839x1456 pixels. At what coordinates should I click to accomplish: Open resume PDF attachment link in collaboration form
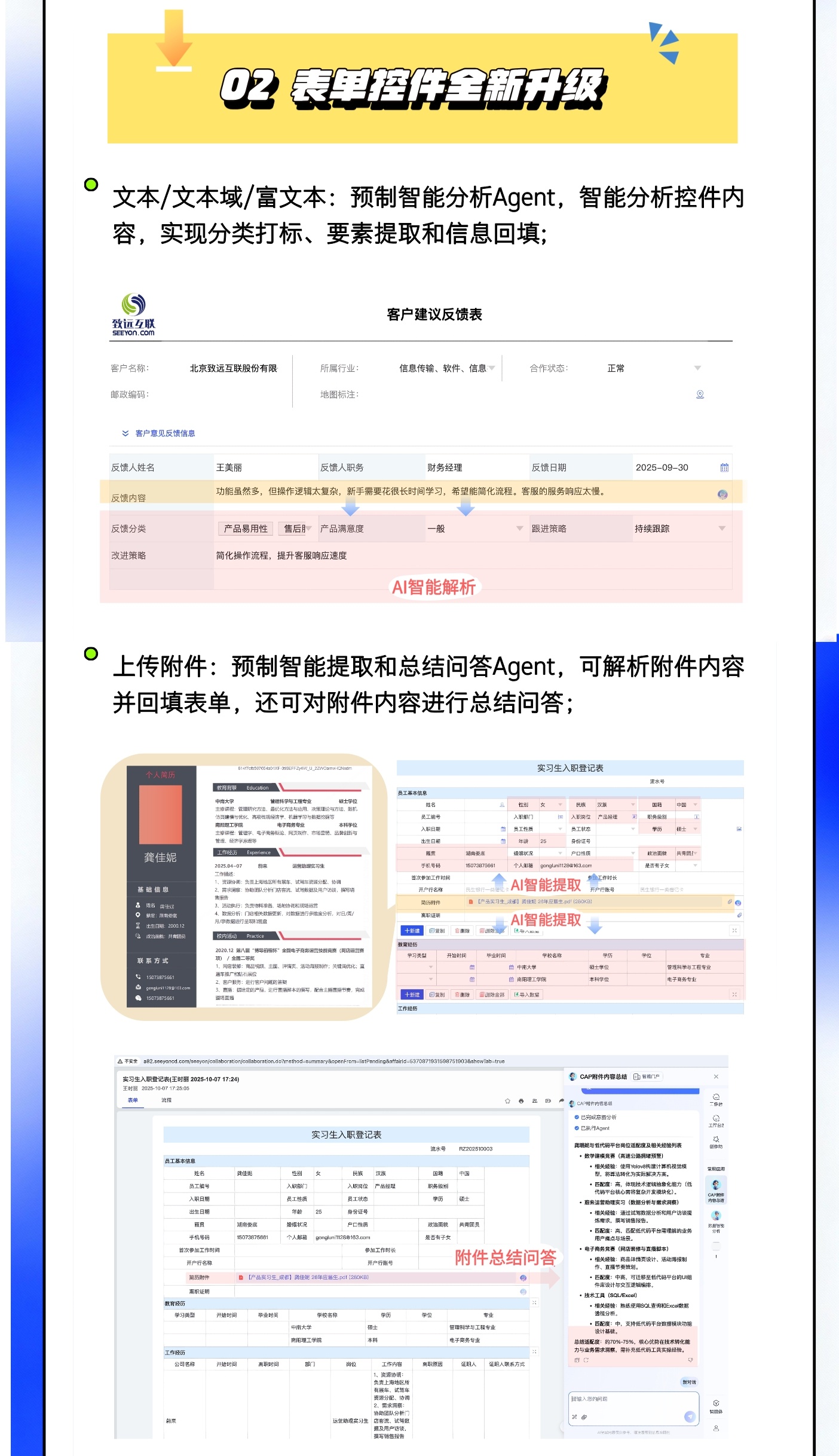point(308,1277)
